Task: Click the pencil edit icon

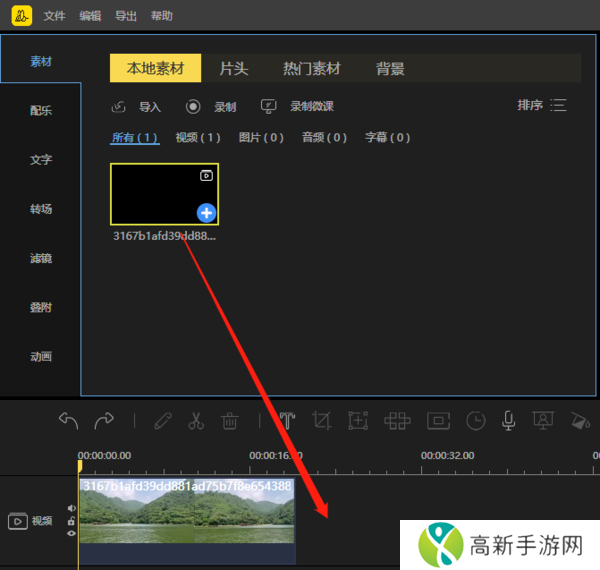Action: 162,421
